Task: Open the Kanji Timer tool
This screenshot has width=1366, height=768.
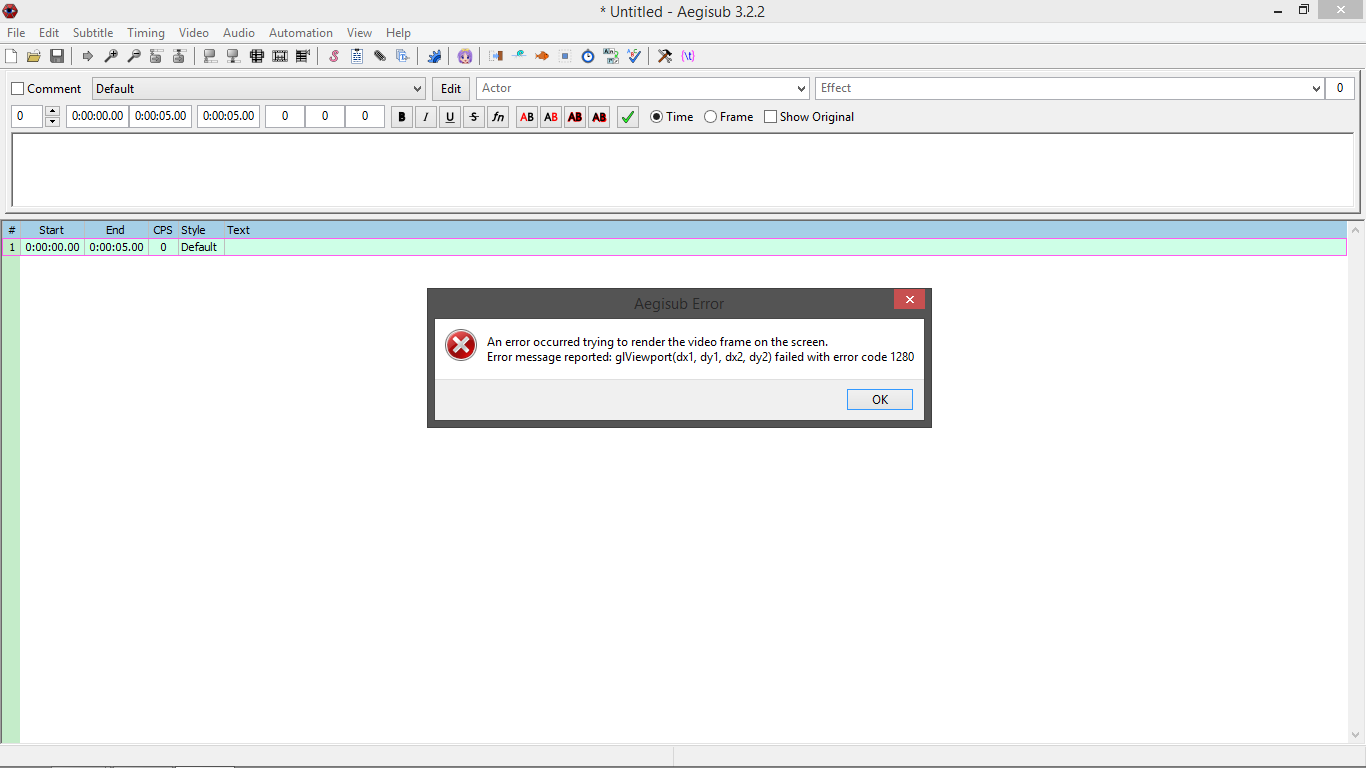Action: click(x=611, y=56)
